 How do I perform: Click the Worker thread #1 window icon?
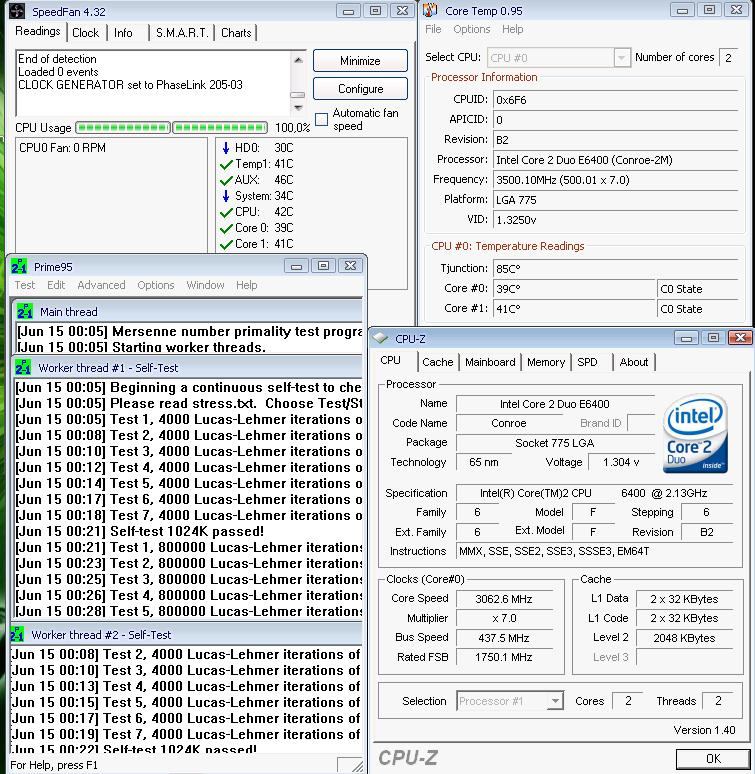[x=23, y=368]
